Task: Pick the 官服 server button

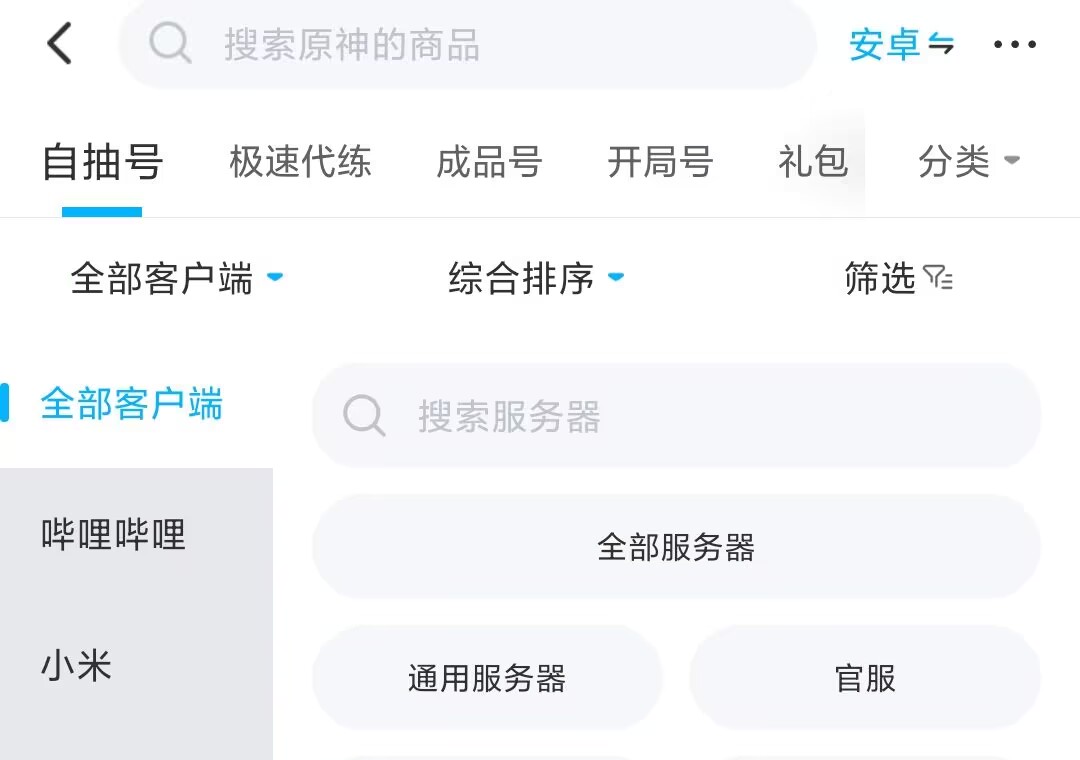Action: point(865,678)
